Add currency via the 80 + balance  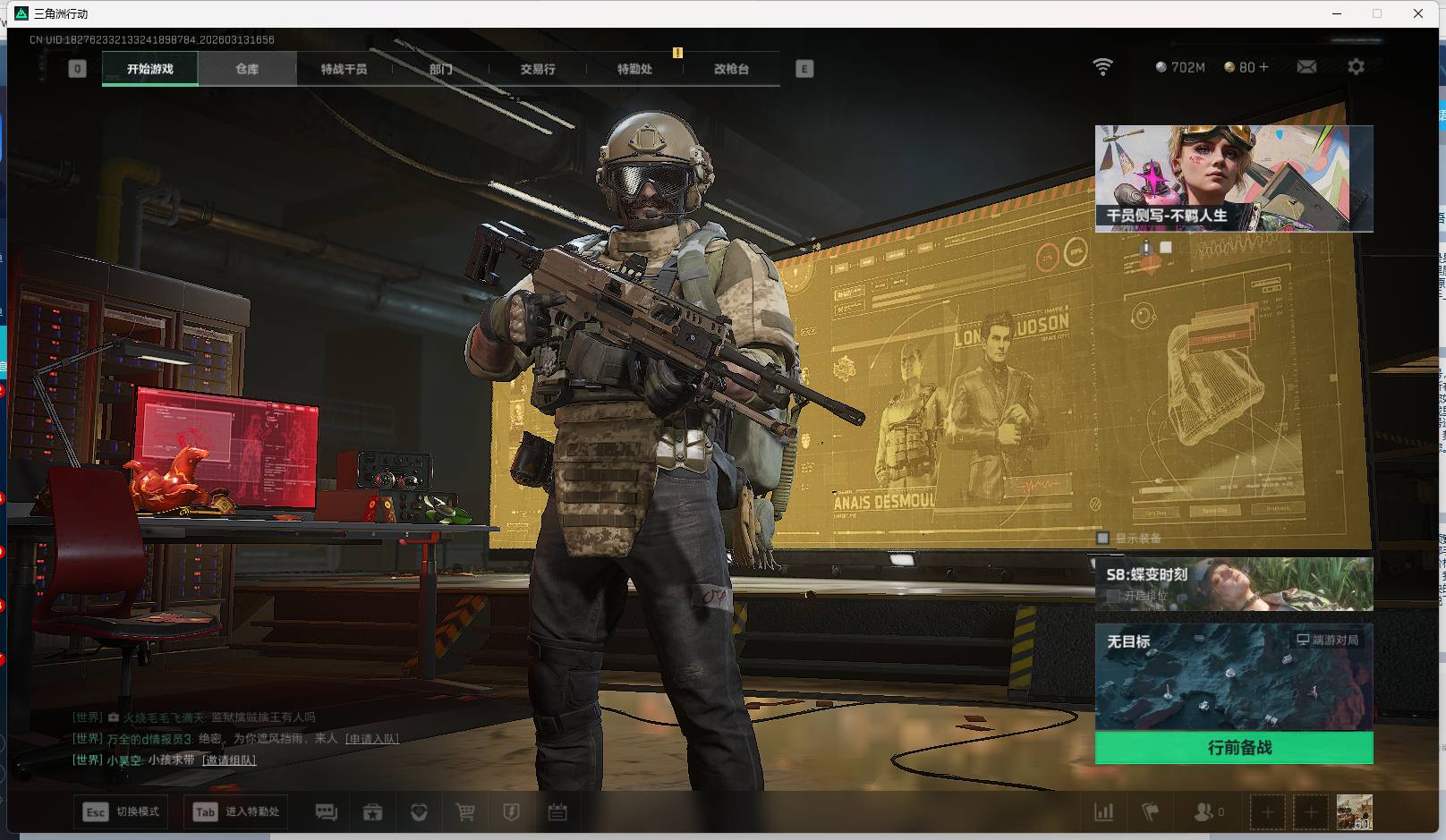(x=1246, y=67)
